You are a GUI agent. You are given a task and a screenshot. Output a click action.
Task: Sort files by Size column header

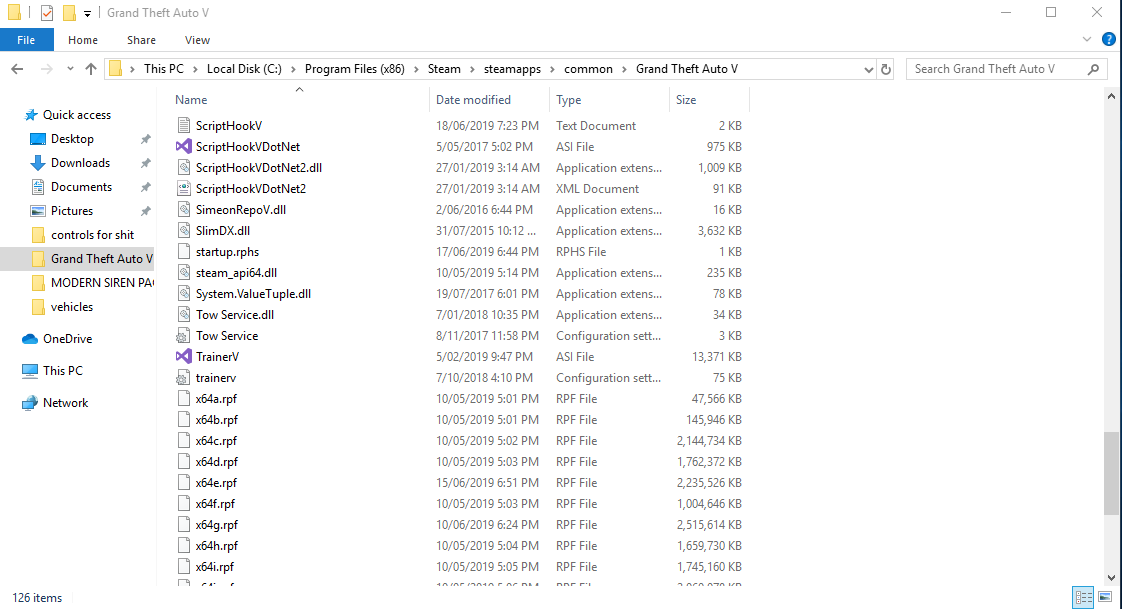pyautogui.click(x=708, y=99)
